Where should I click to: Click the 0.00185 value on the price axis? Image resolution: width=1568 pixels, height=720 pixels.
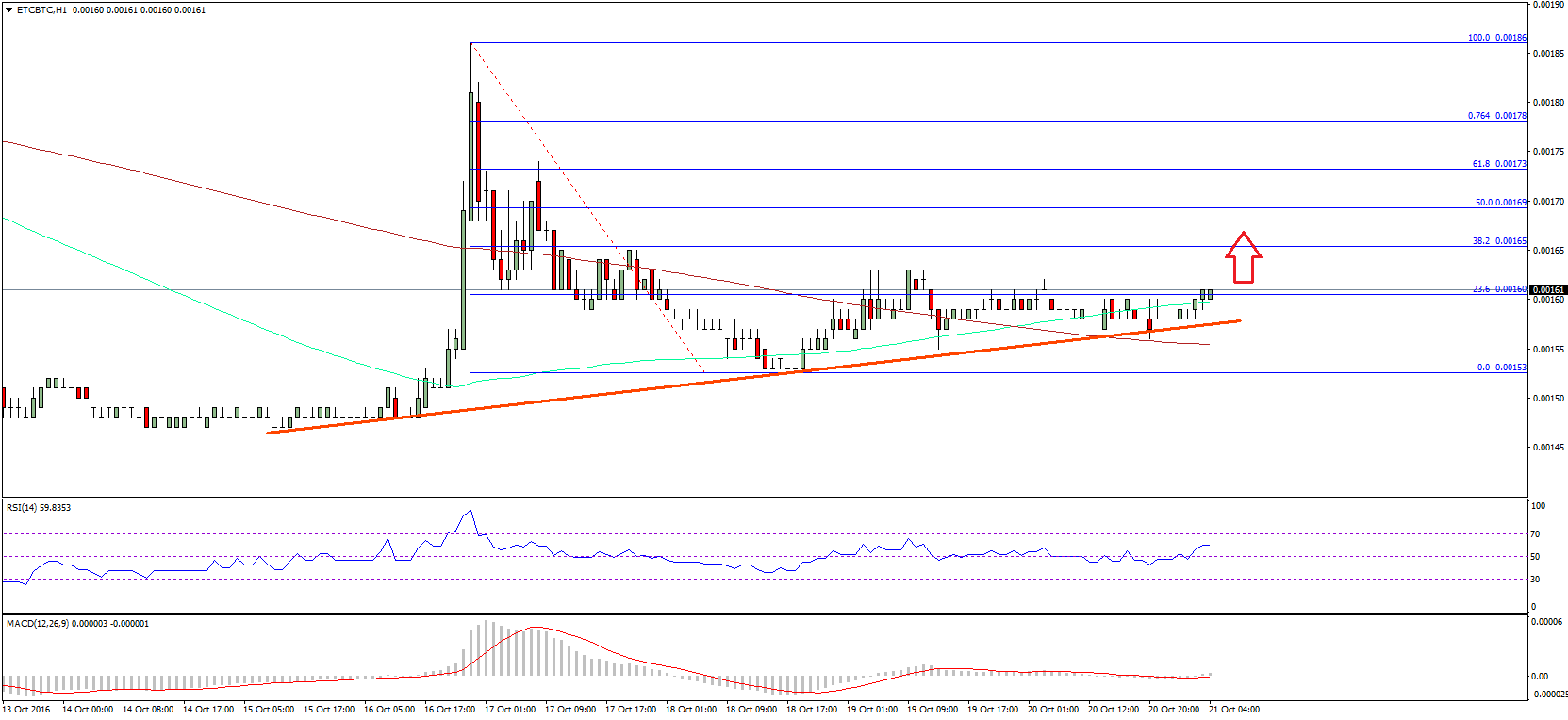pyautogui.click(x=1549, y=54)
